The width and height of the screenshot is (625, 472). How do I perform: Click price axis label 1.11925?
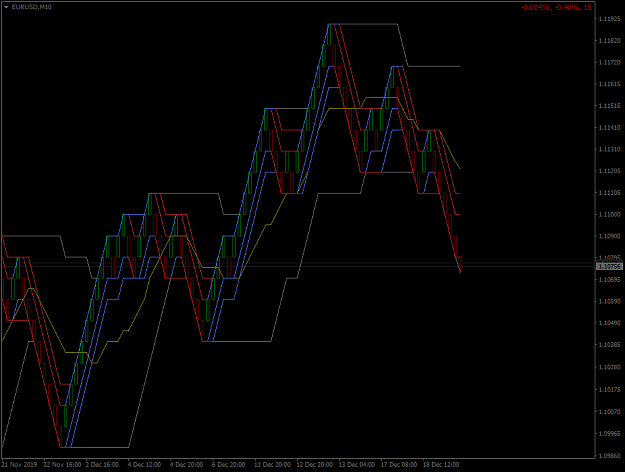coord(609,19)
